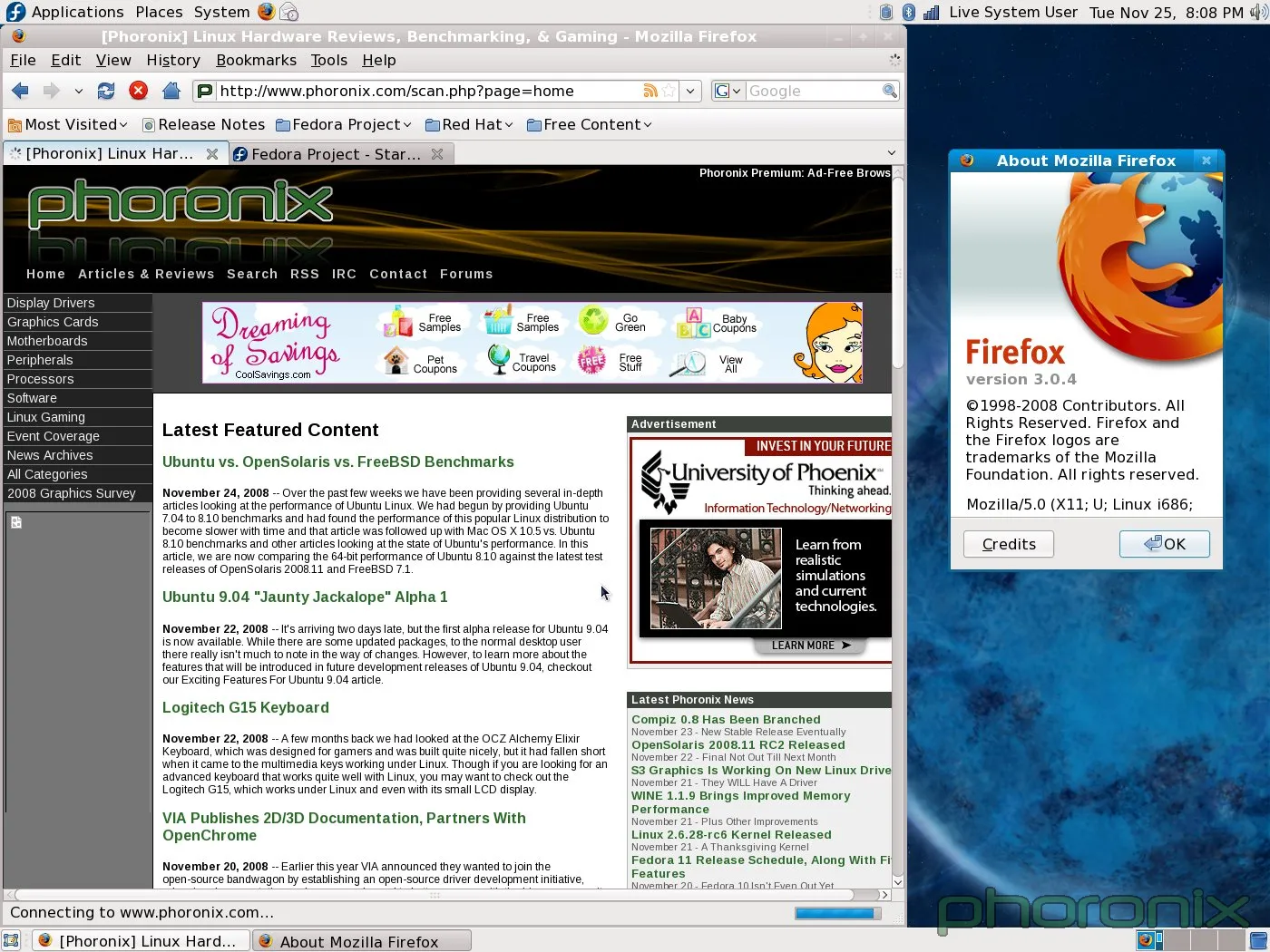Switch to About Mozilla Firefox taskbar button
The image size is (1270, 952).
362,941
